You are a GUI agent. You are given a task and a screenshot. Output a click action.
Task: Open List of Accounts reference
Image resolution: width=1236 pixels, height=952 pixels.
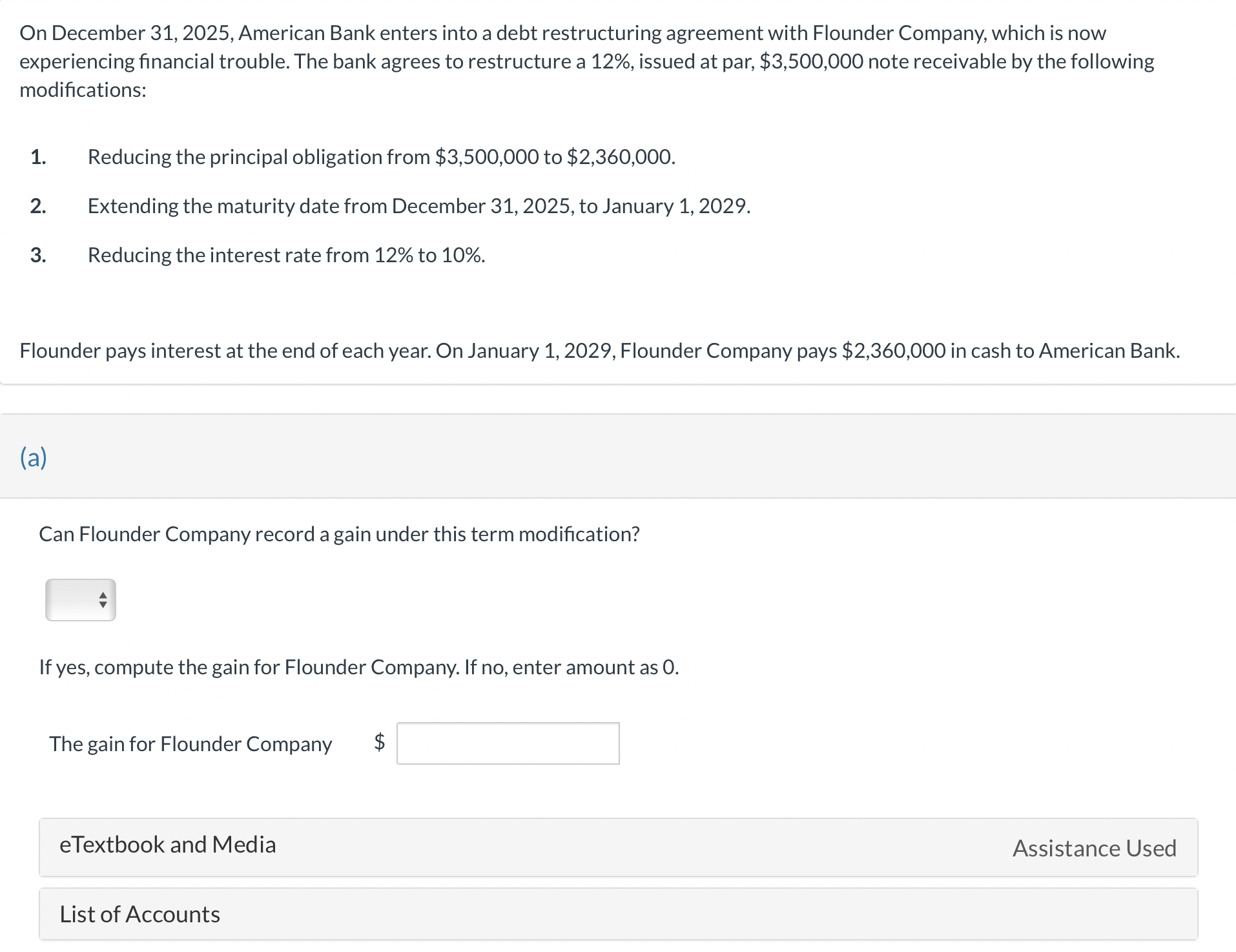139,914
